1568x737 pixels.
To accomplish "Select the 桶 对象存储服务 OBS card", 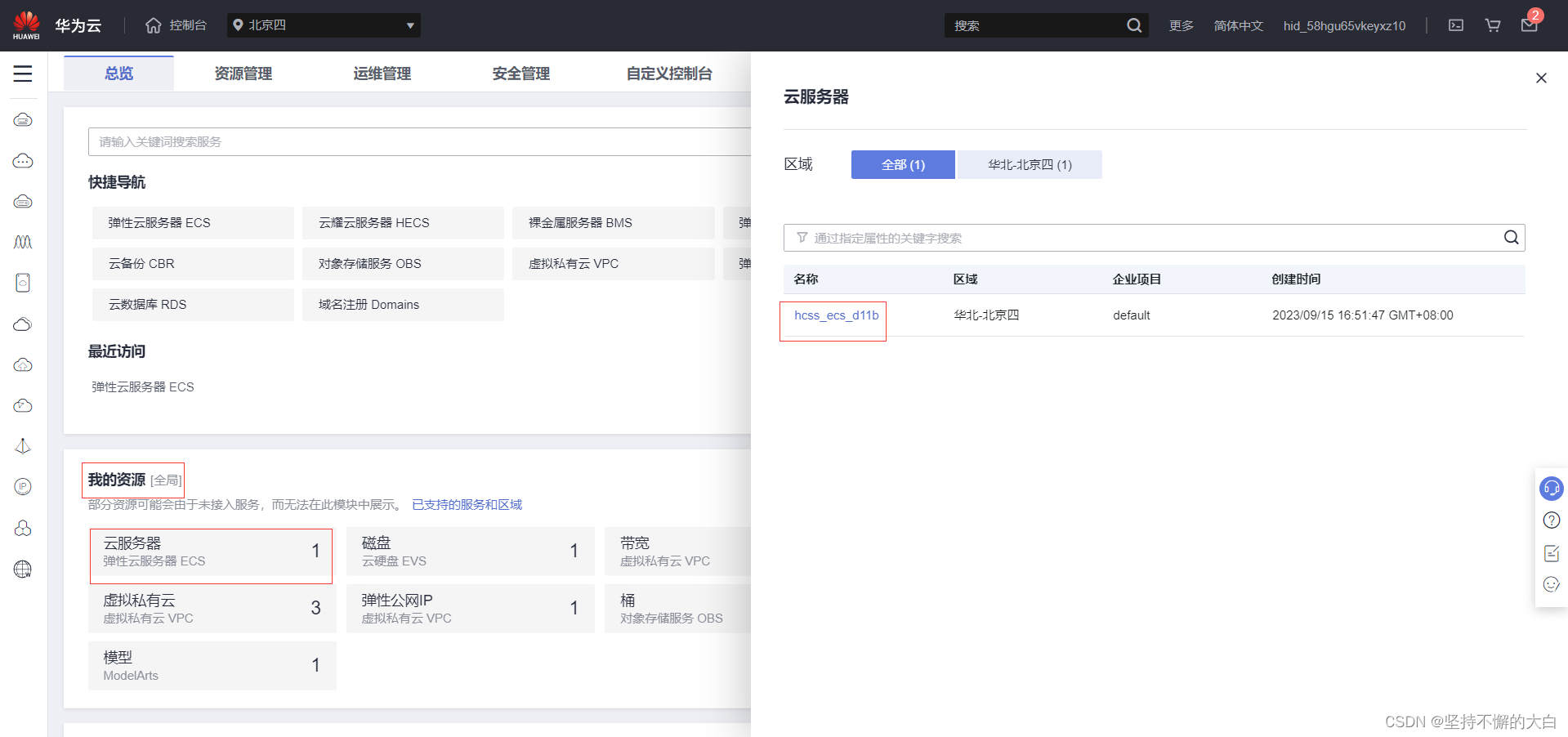I will click(677, 609).
